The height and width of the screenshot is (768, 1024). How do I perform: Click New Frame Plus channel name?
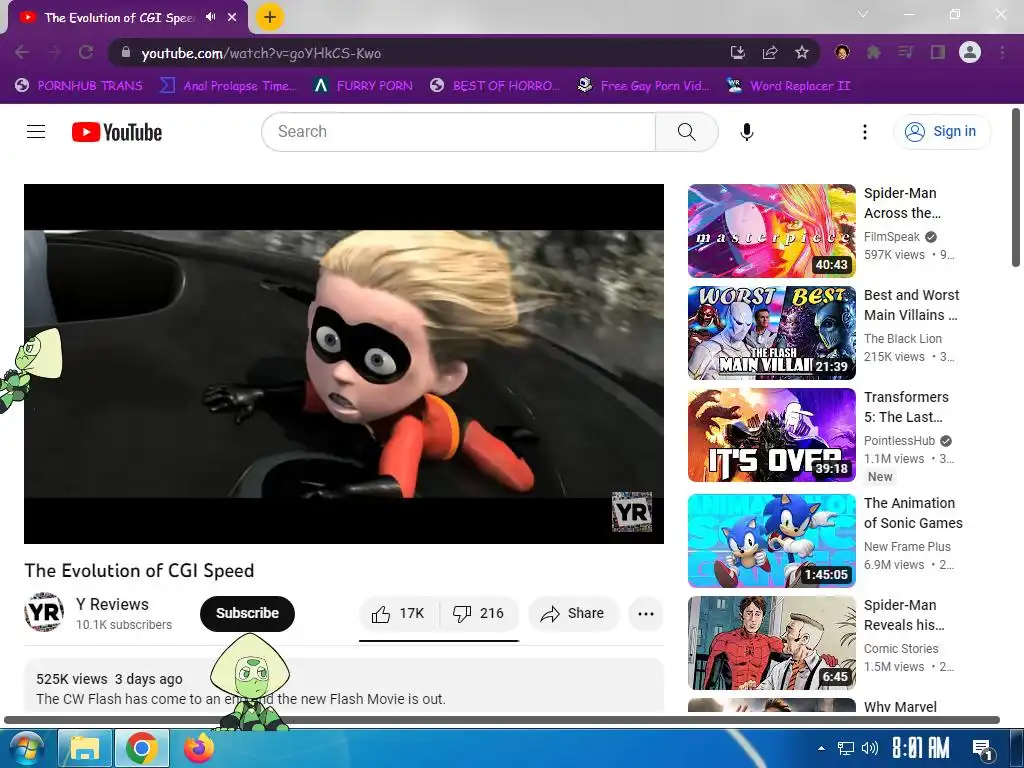coord(908,547)
